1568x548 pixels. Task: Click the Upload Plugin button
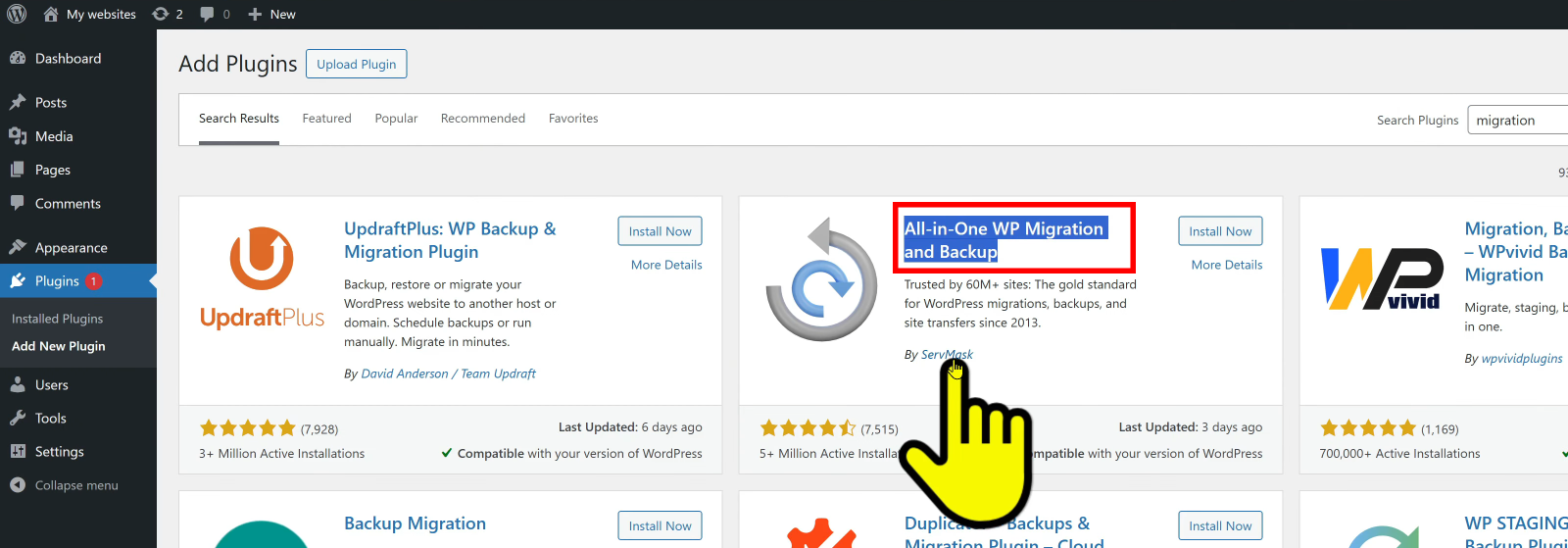coord(356,64)
